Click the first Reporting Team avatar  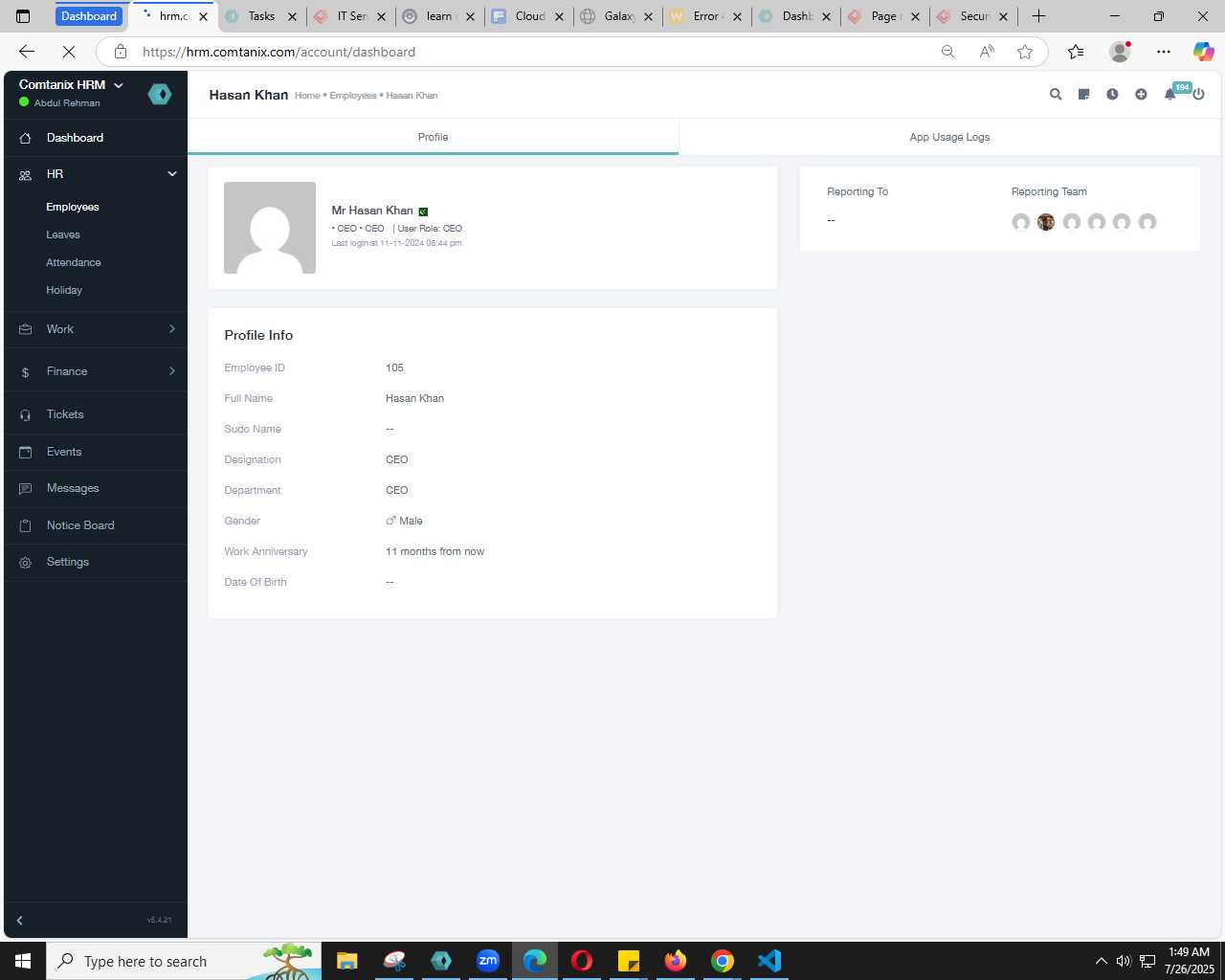[1021, 222]
